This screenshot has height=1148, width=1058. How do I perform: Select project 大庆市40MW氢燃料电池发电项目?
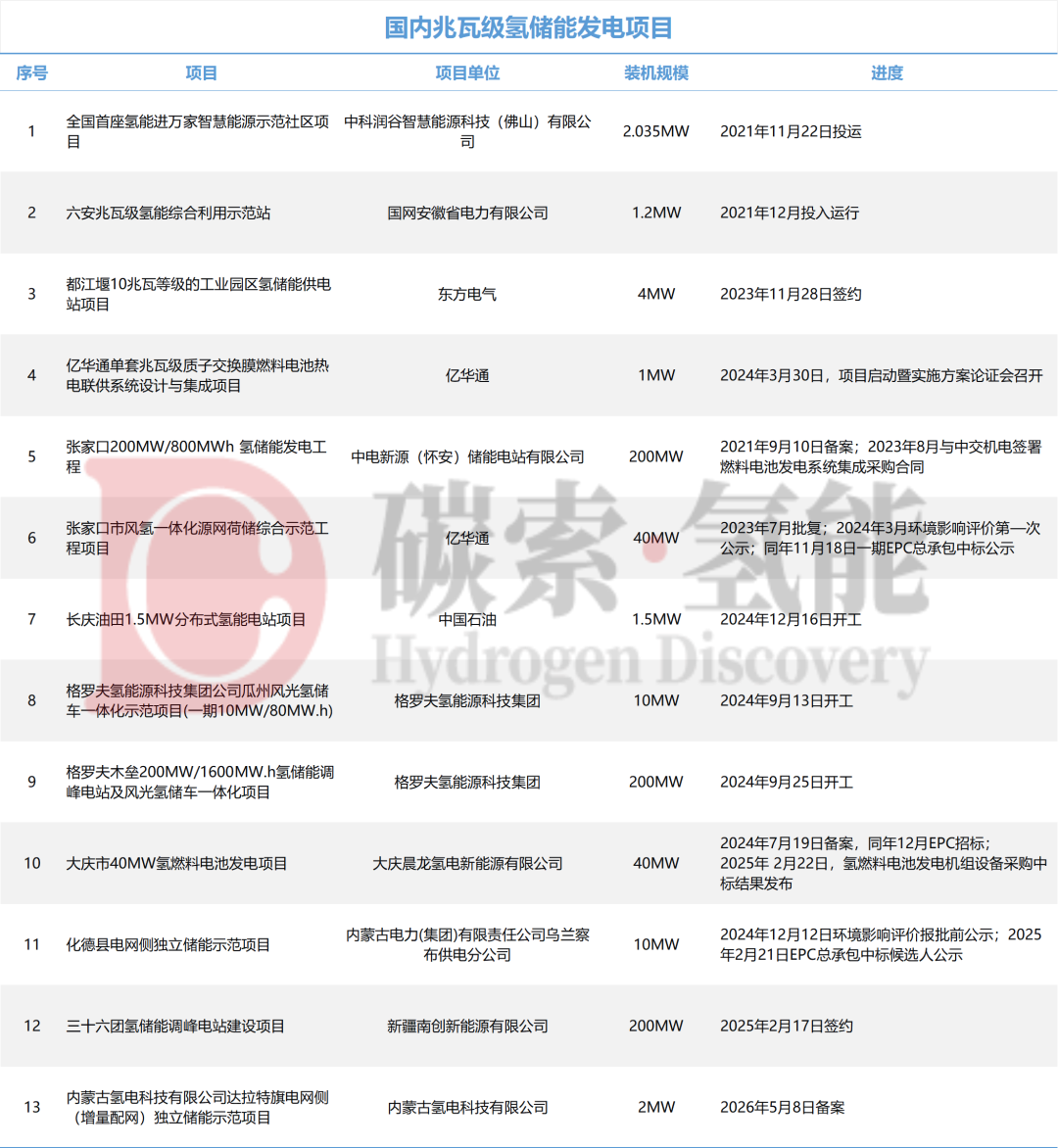coord(176,863)
